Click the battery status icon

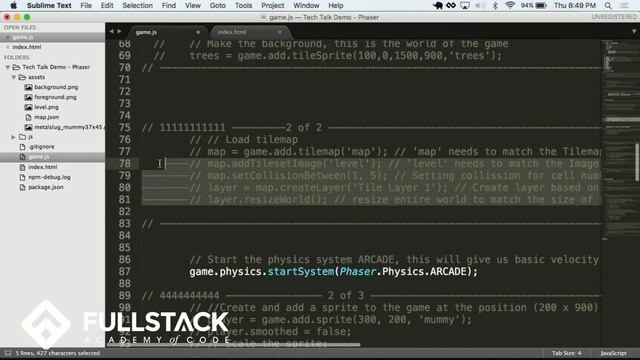coord(541,5)
